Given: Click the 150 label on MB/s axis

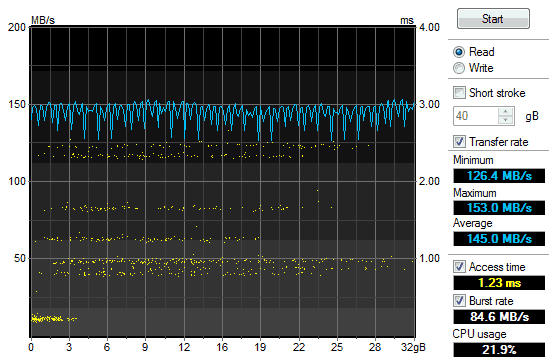Looking at the screenshot, I should [17, 104].
